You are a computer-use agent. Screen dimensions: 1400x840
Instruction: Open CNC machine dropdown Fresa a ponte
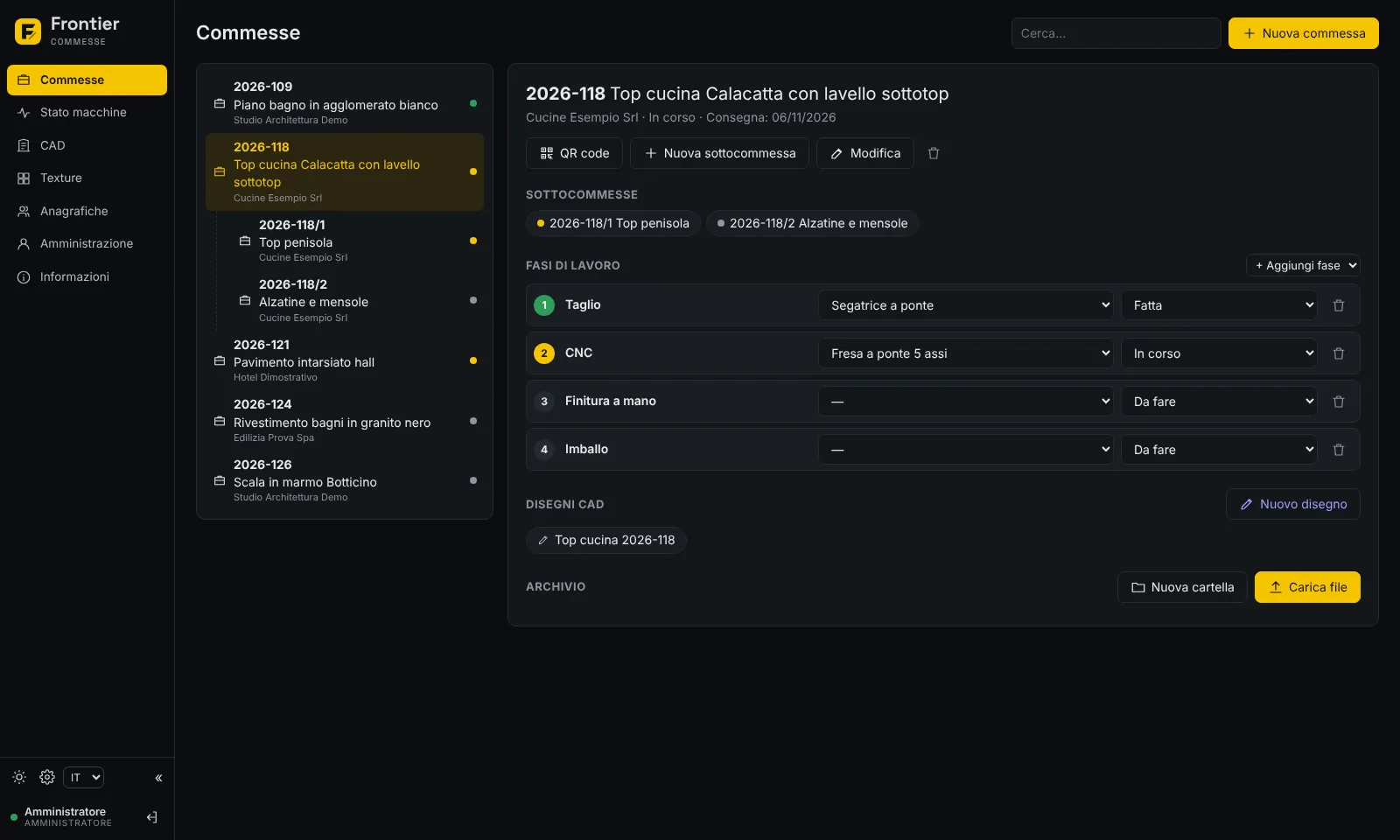coord(966,353)
